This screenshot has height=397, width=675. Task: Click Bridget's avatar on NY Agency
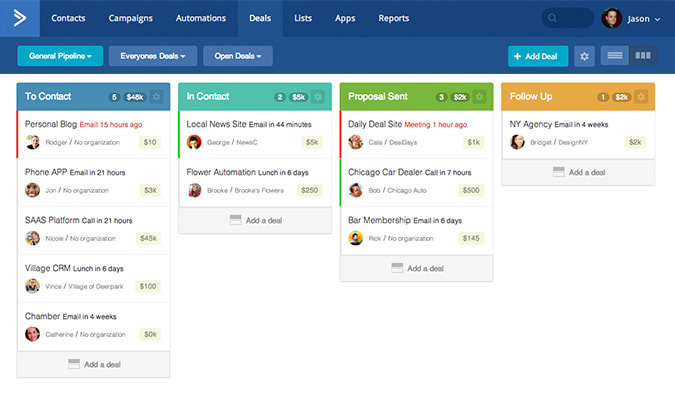pos(517,142)
